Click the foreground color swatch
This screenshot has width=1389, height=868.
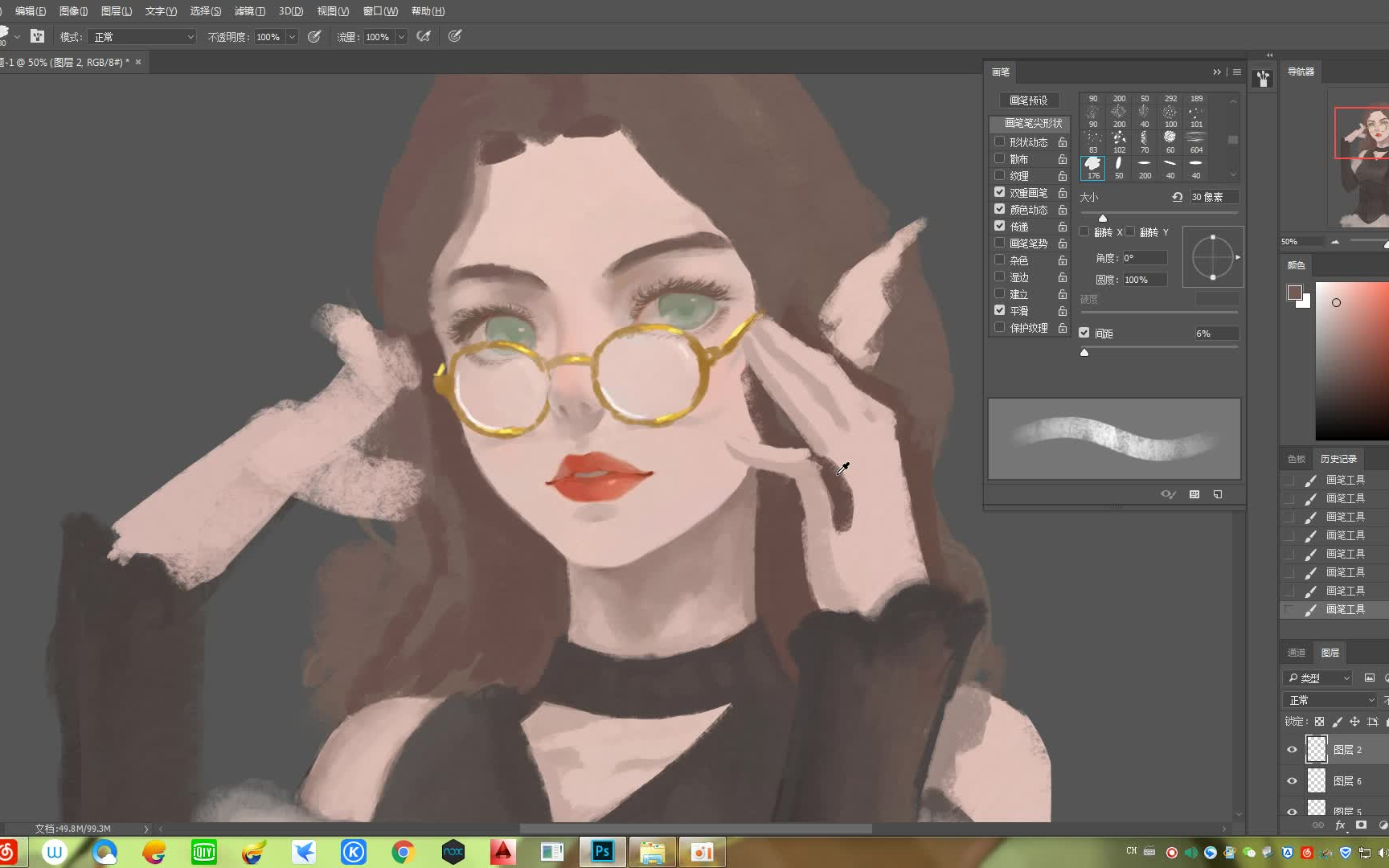[x=1294, y=293]
